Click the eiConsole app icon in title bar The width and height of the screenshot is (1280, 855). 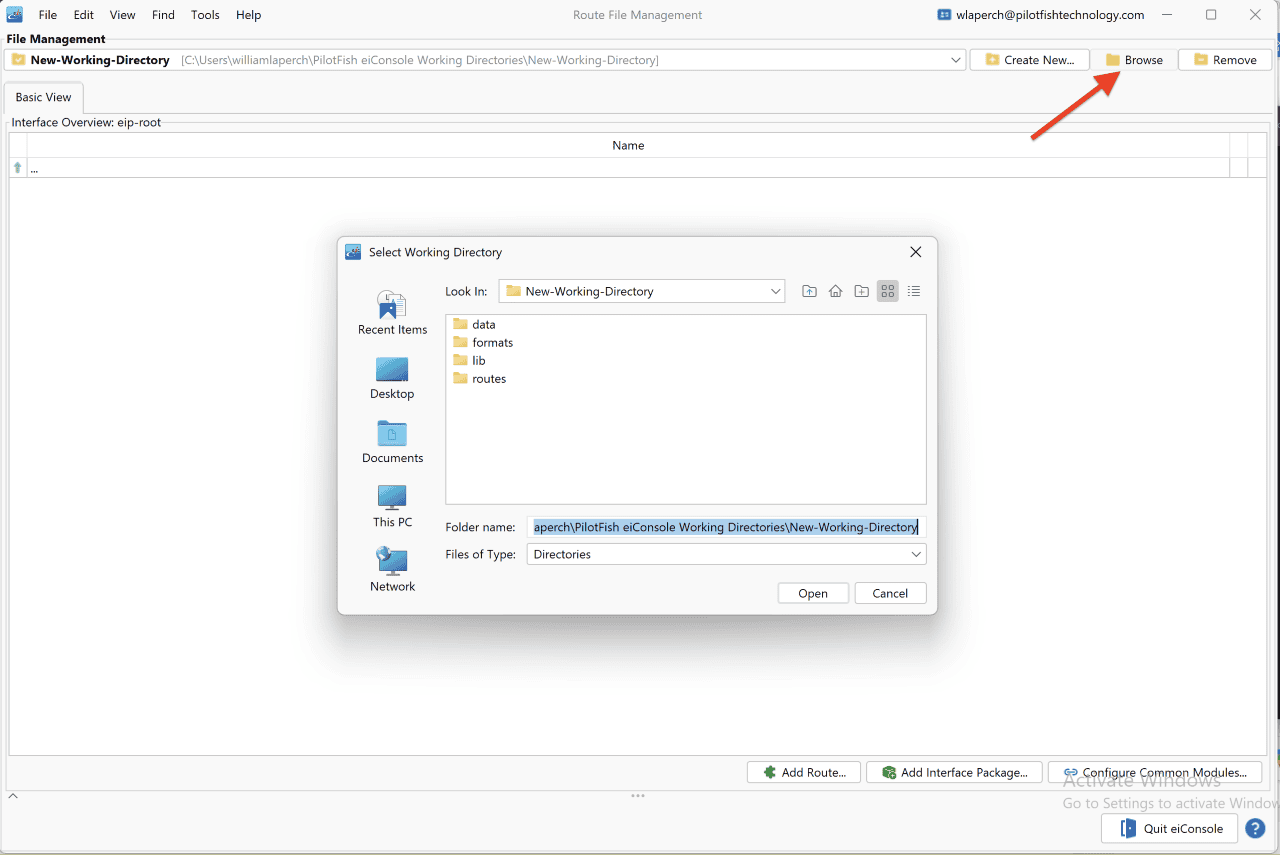15,14
